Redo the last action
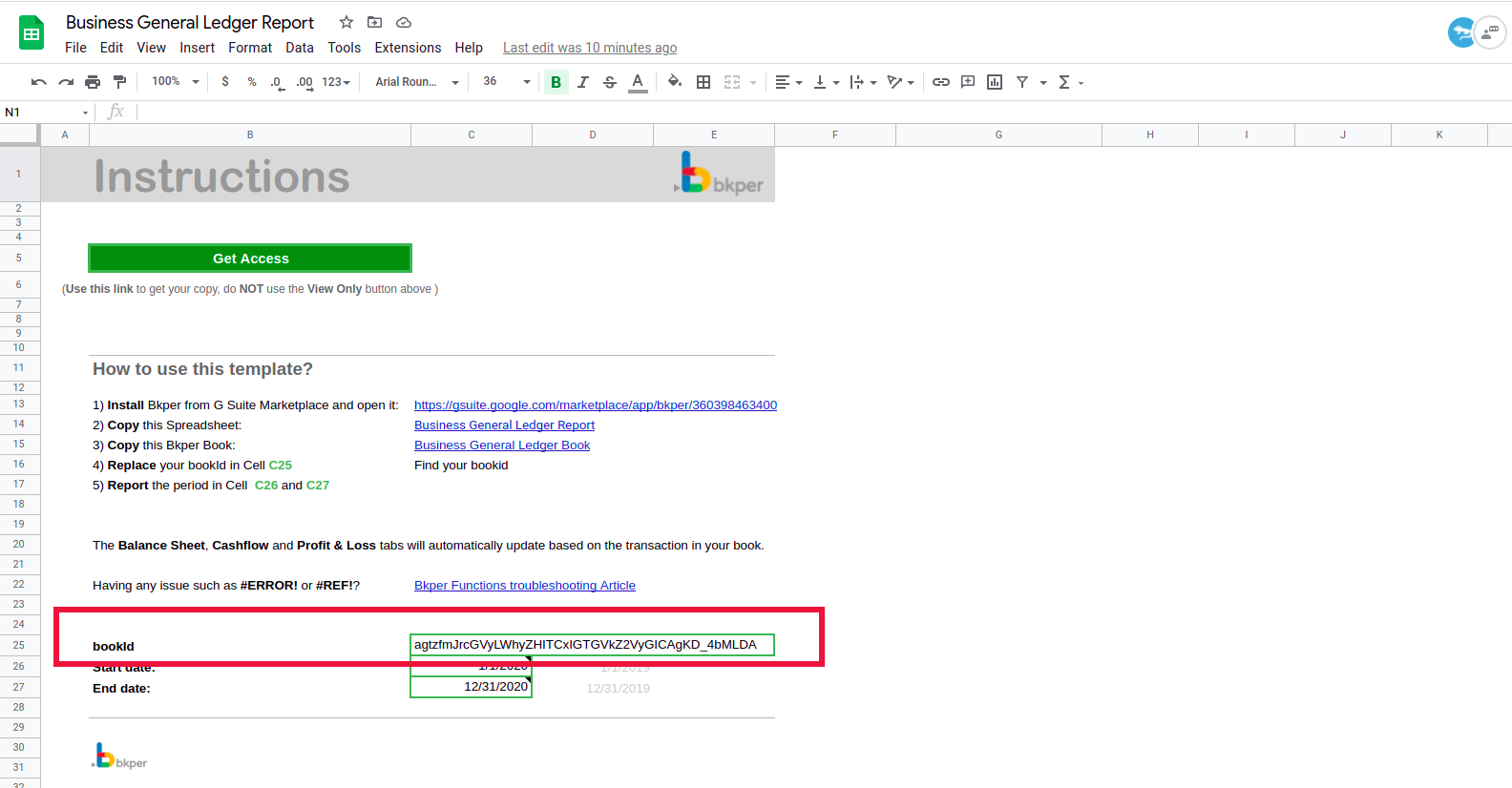This screenshot has height=788, width=1512. point(66,82)
